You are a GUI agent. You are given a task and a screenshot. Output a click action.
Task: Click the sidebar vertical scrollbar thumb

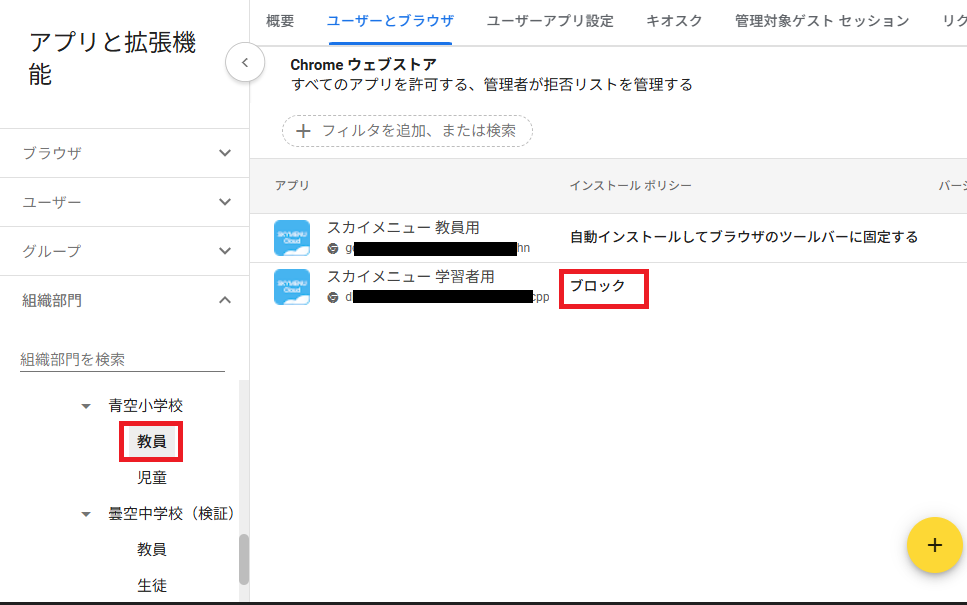pyautogui.click(x=244, y=558)
